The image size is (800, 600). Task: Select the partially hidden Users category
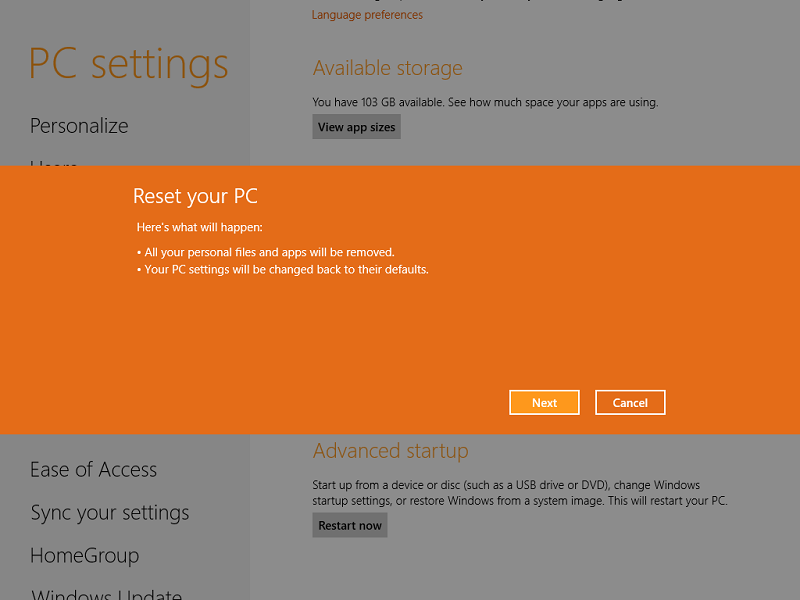[x=54, y=162]
